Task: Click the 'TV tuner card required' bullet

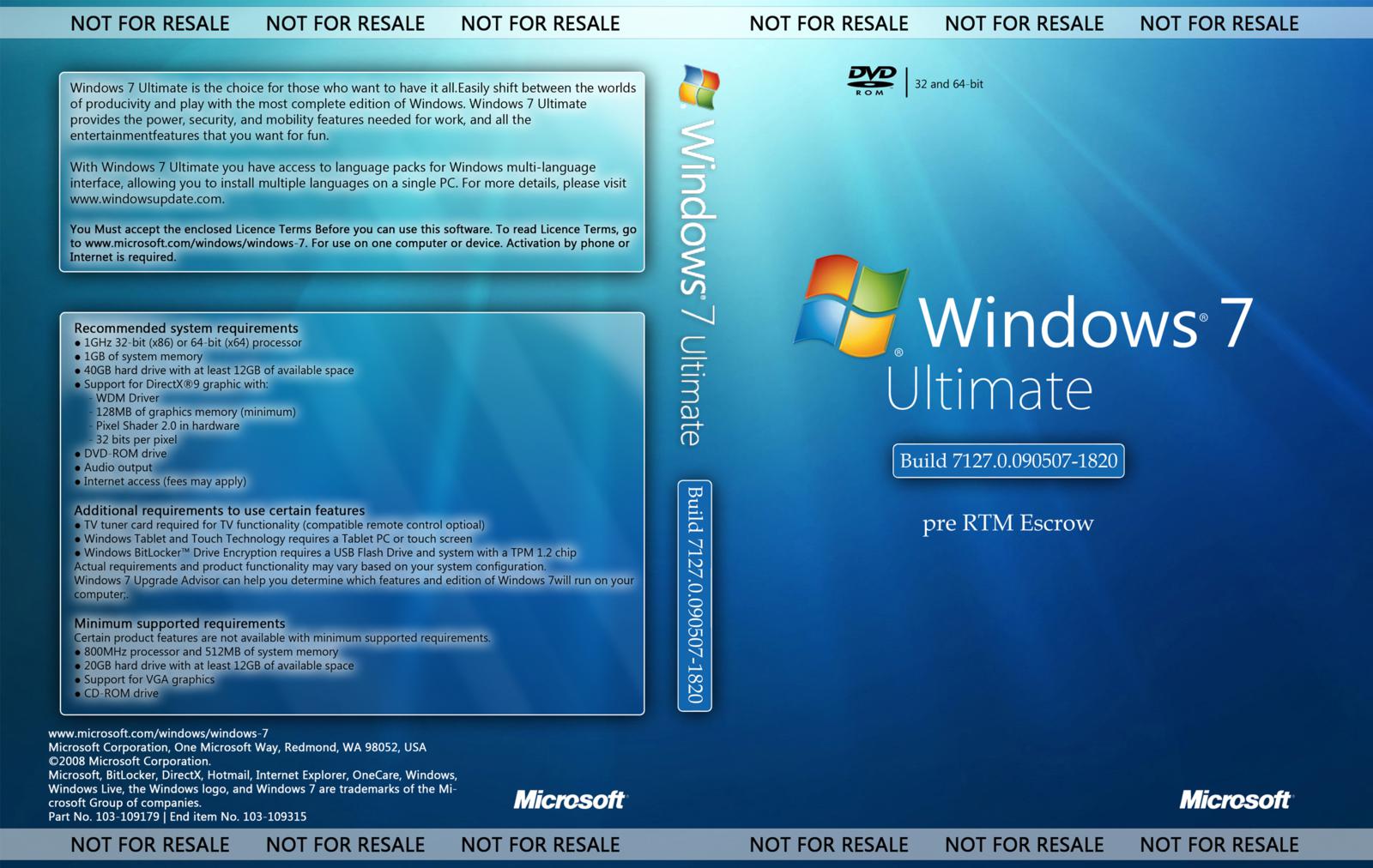Action: tap(279, 524)
